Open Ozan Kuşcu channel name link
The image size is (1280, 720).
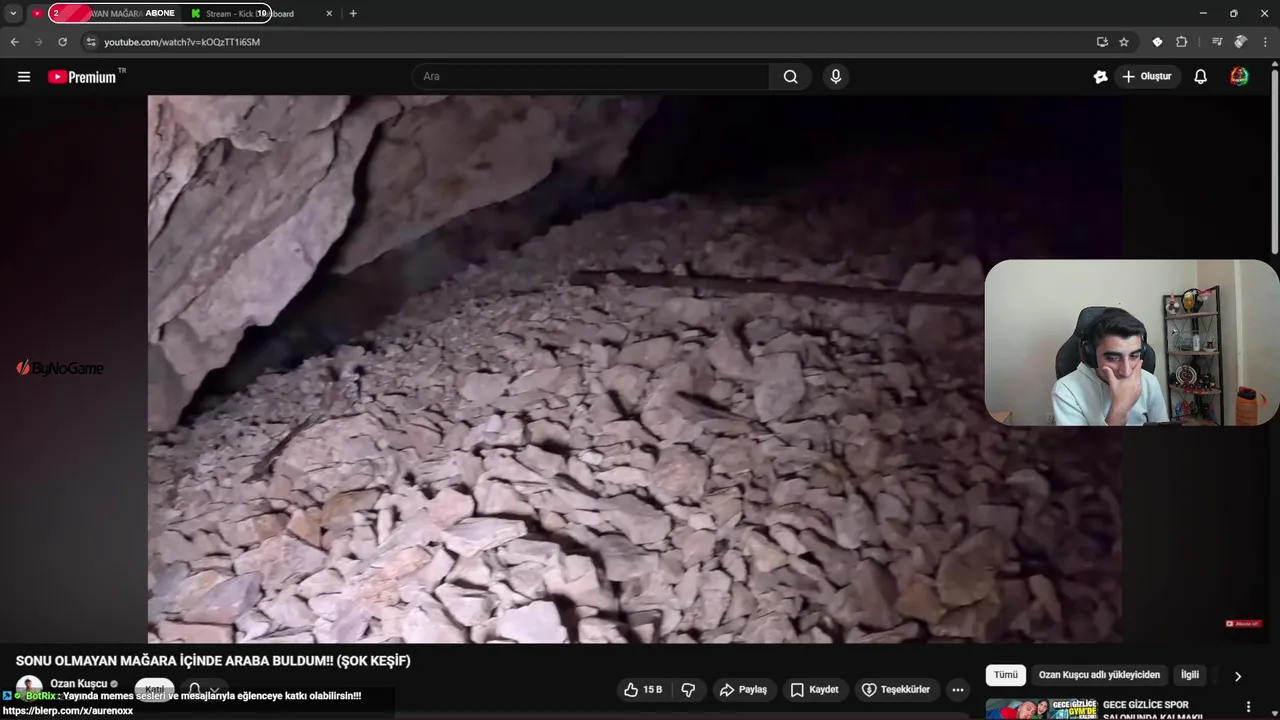click(x=78, y=684)
